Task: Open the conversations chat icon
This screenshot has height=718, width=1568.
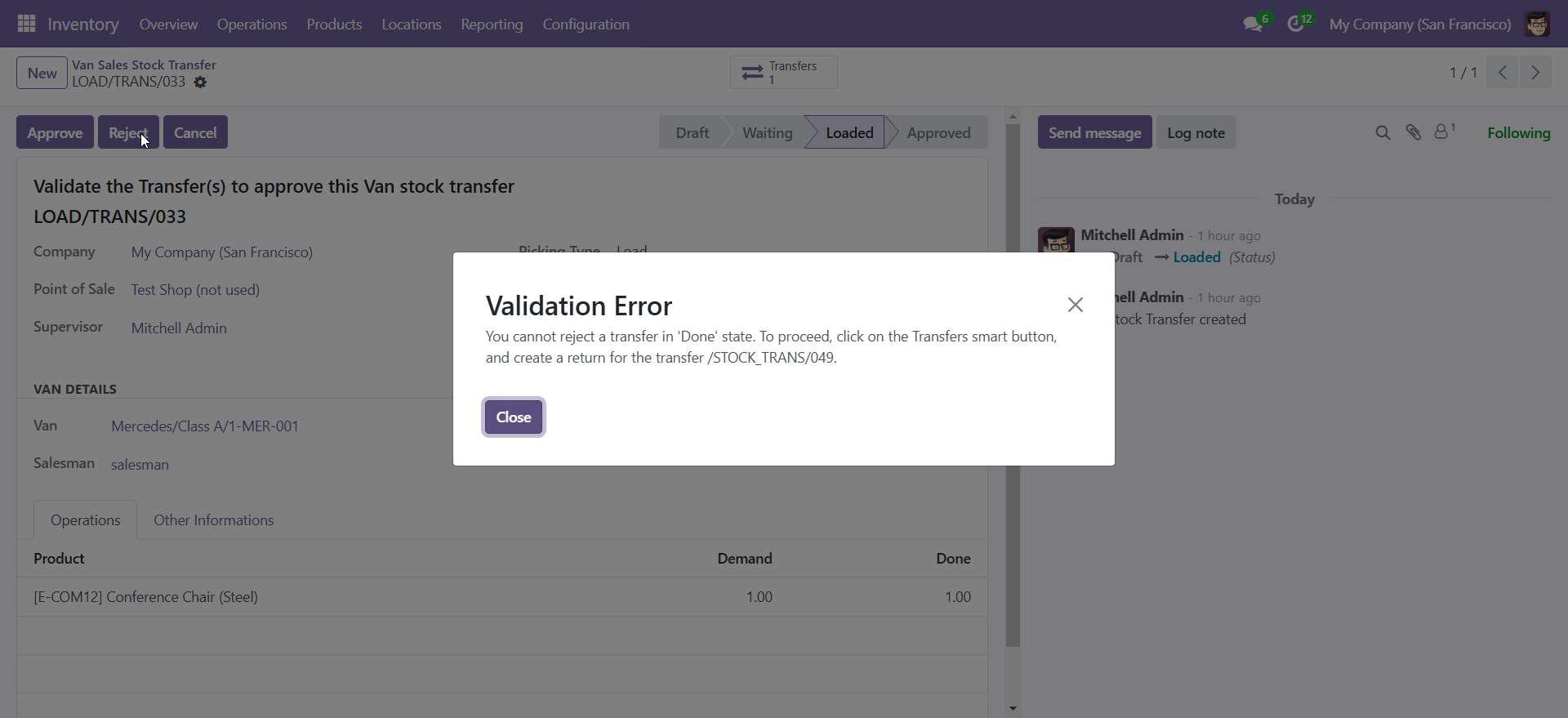Action: [1253, 25]
